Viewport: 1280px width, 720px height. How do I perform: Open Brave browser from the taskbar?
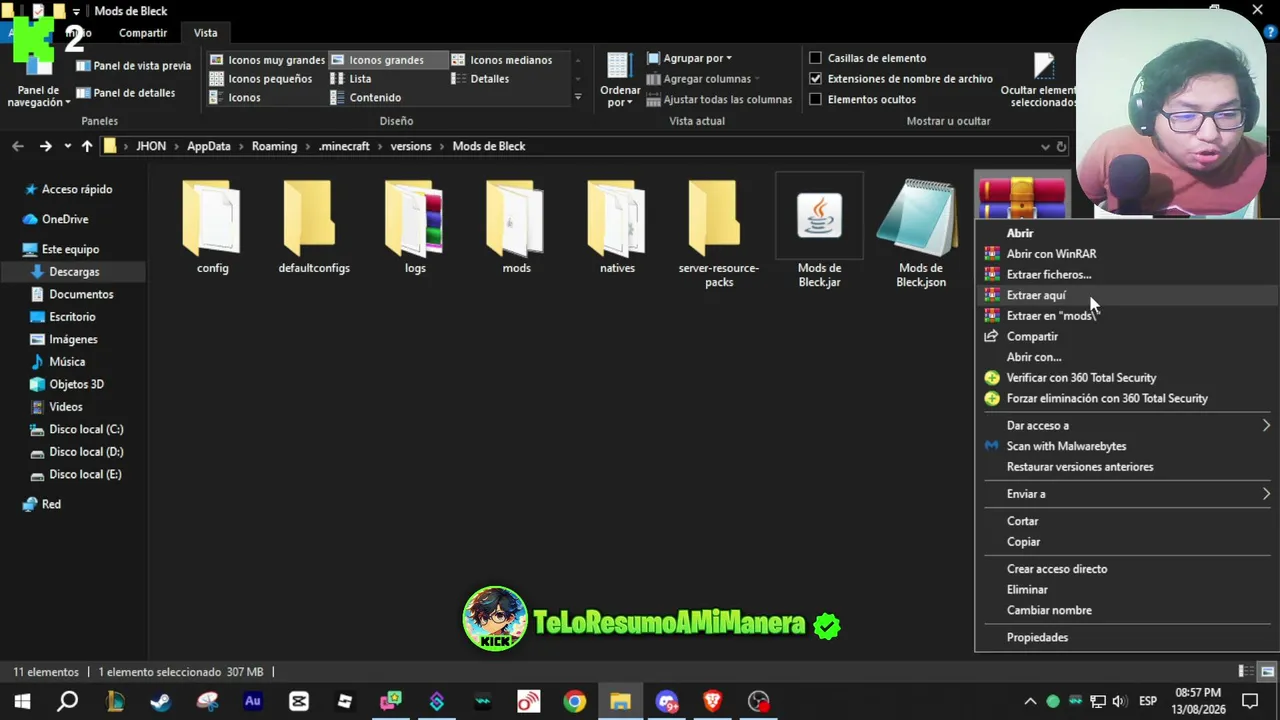(713, 701)
